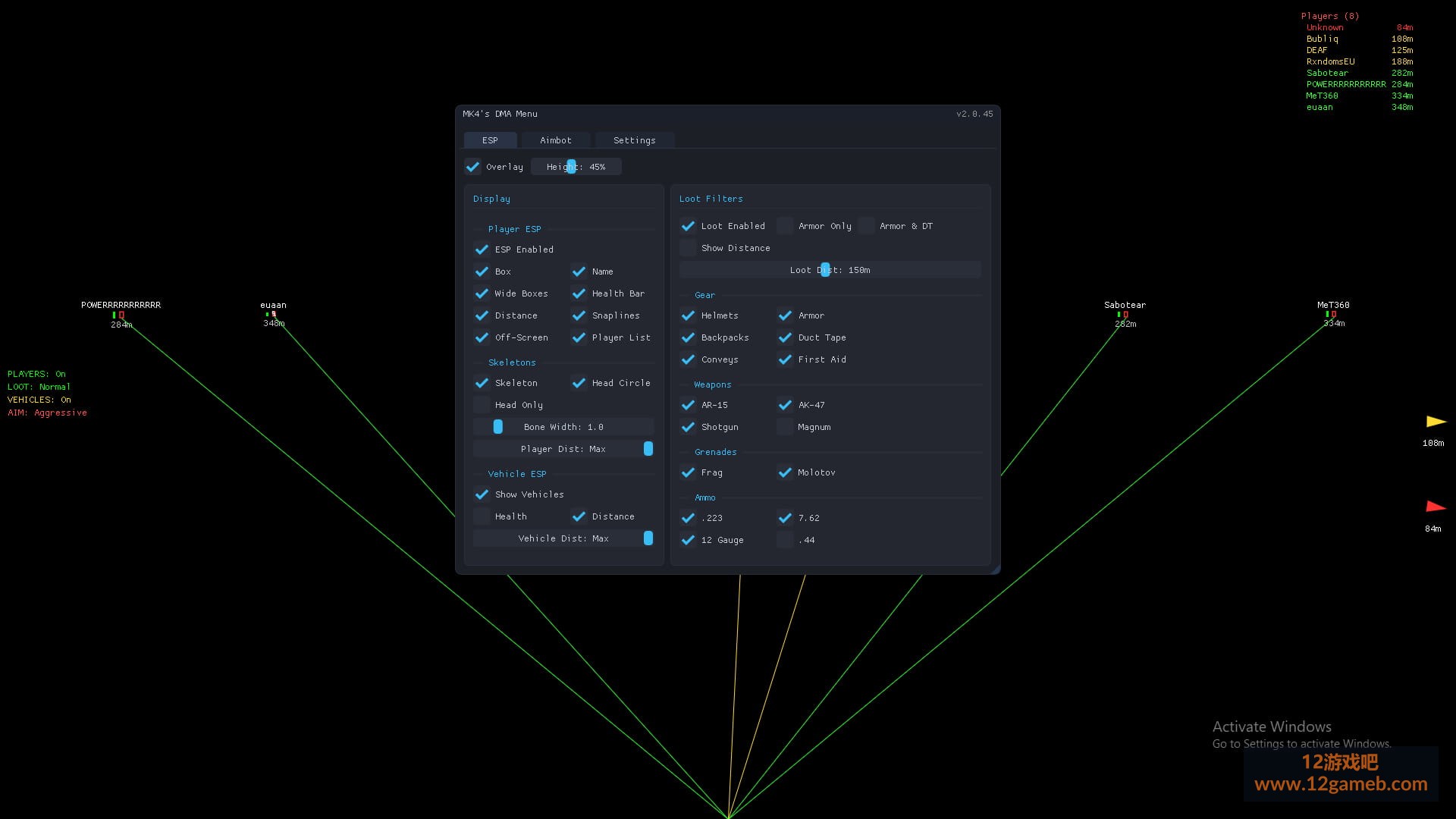Uncheck Player List option
Screen dimensions: 1456x819
tap(579, 337)
